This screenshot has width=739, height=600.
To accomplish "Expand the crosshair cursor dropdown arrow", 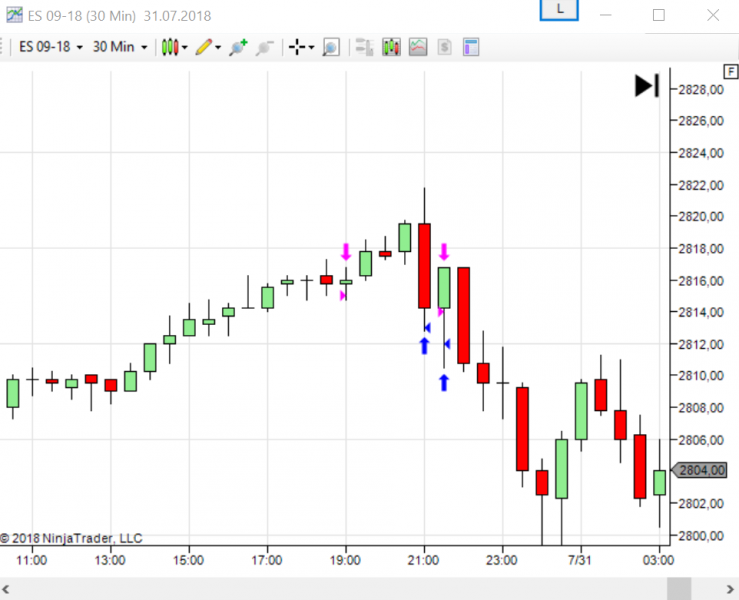I will pos(311,48).
